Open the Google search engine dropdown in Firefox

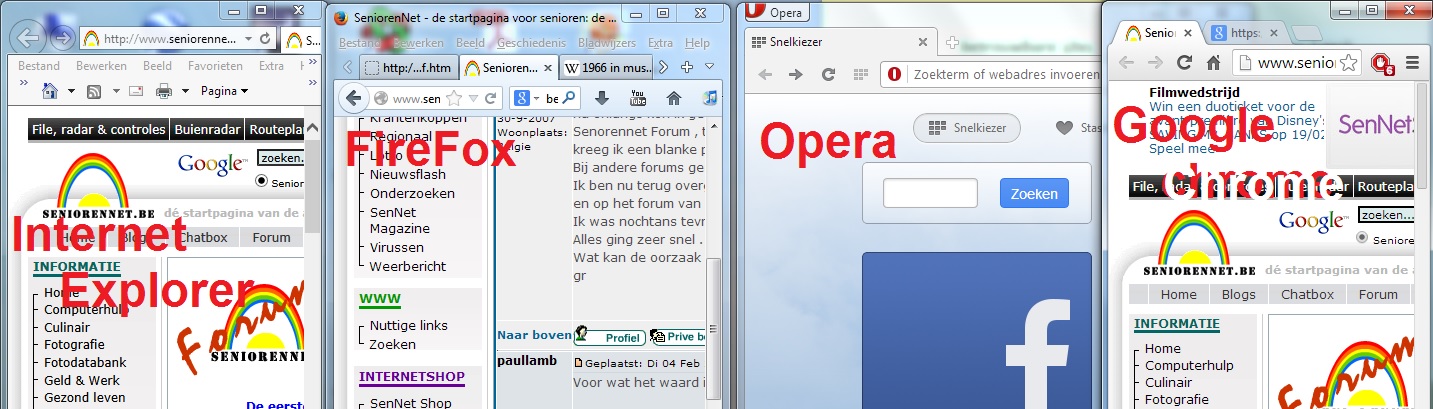coord(527,98)
